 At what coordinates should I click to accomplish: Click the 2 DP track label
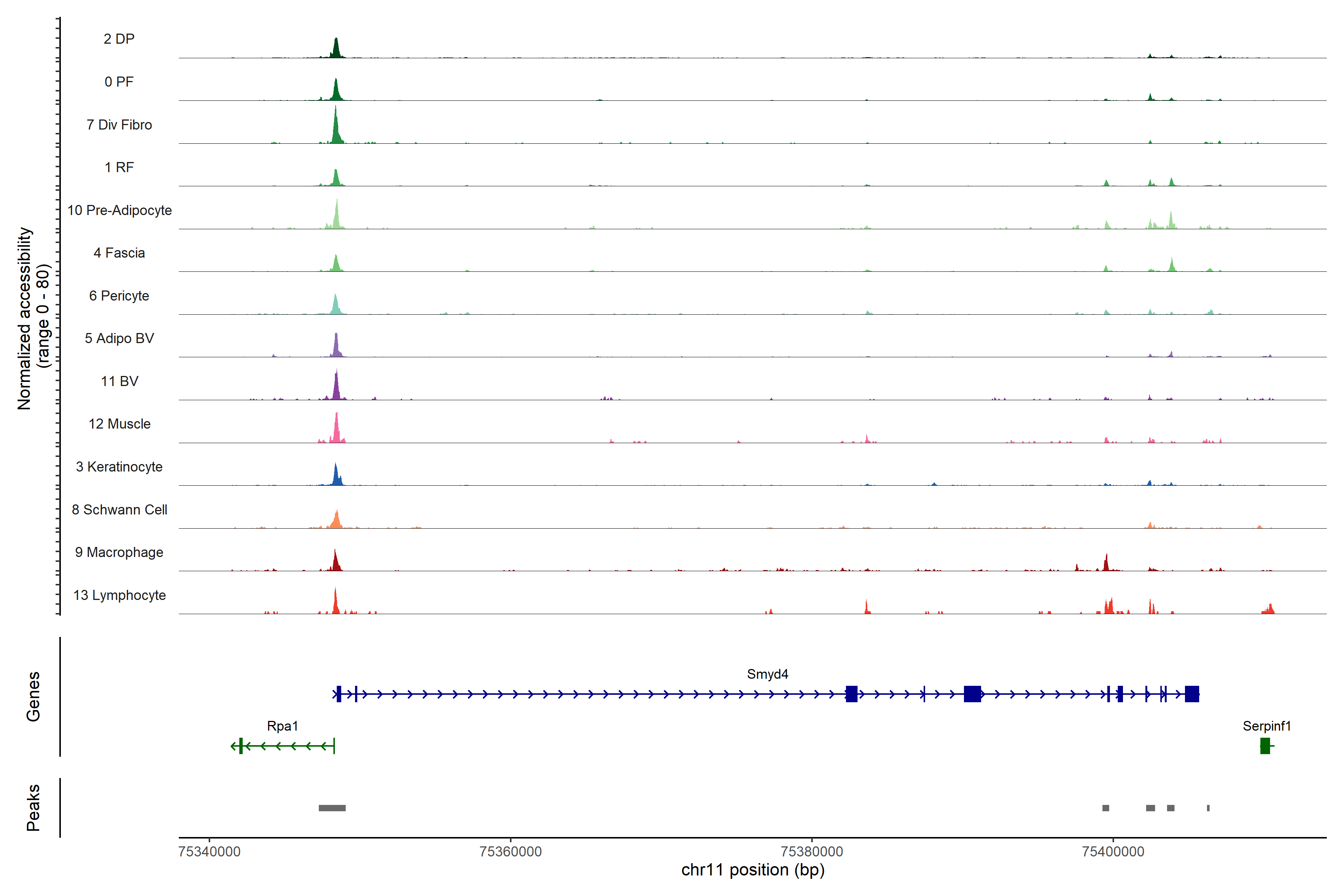tap(119, 39)
